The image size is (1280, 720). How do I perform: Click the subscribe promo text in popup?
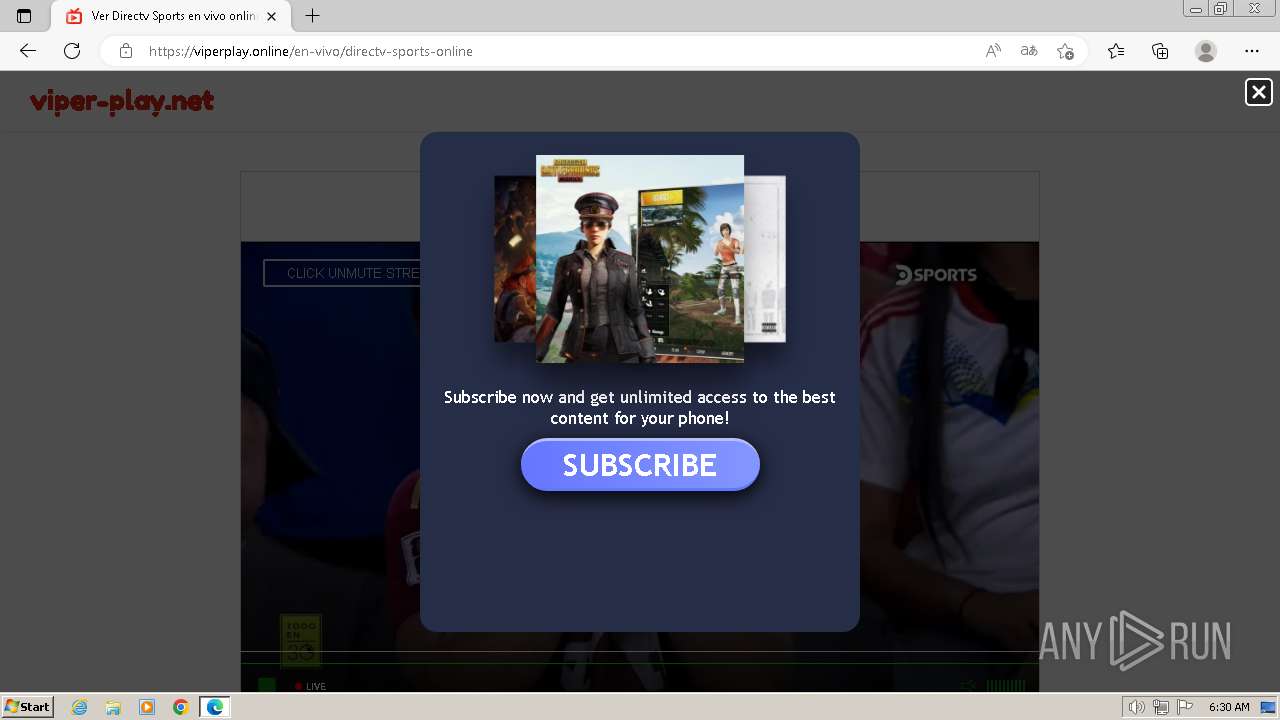point(640,408)
